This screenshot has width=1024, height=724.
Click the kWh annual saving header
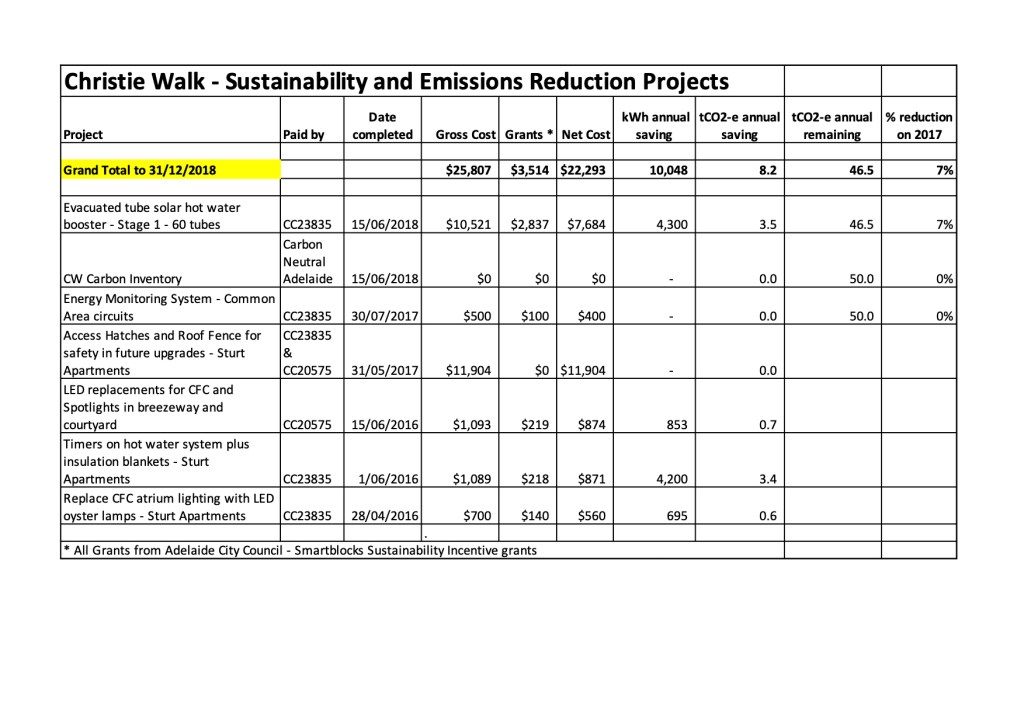655,126
